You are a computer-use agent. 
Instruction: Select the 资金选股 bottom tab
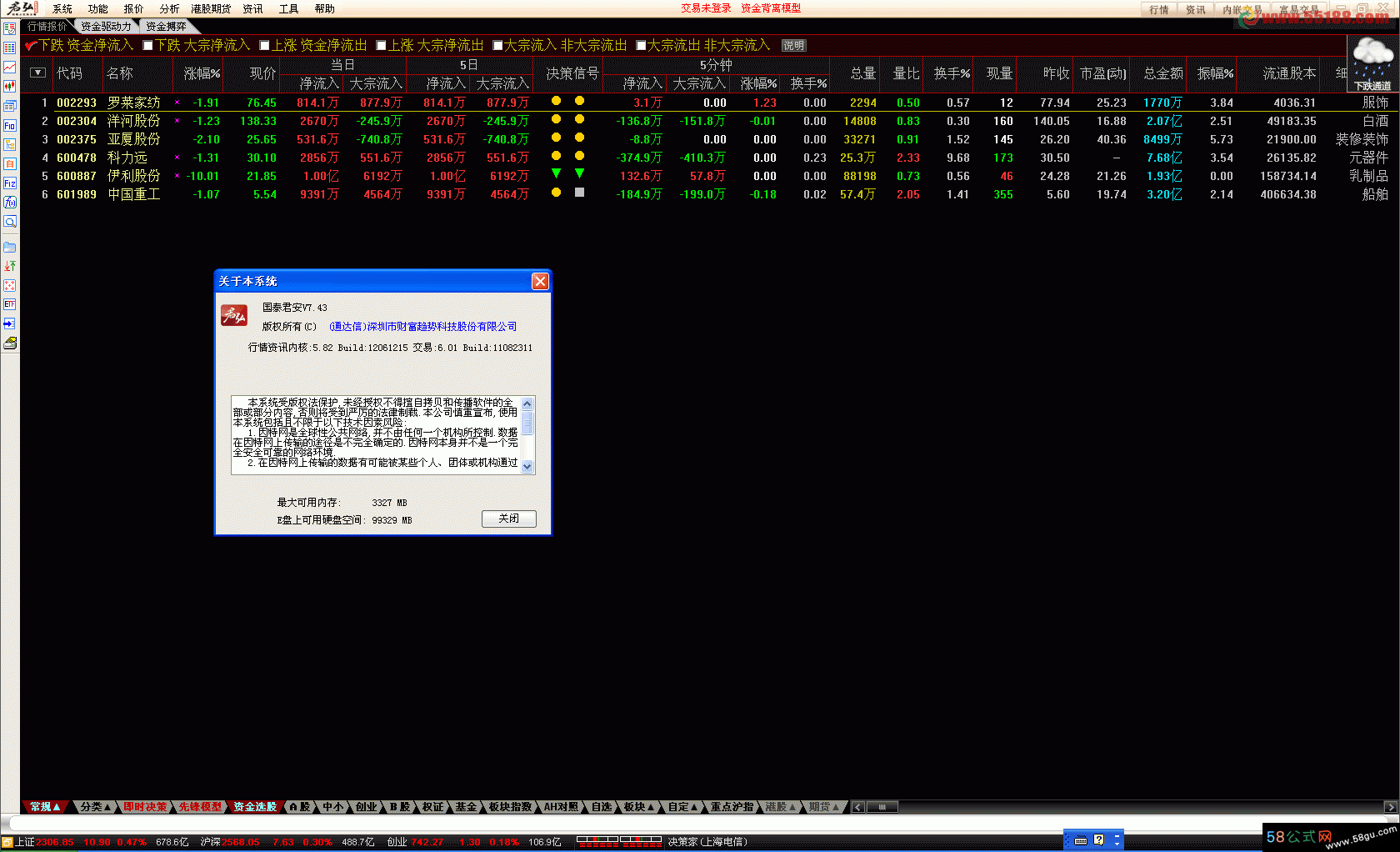pos(255,807)
